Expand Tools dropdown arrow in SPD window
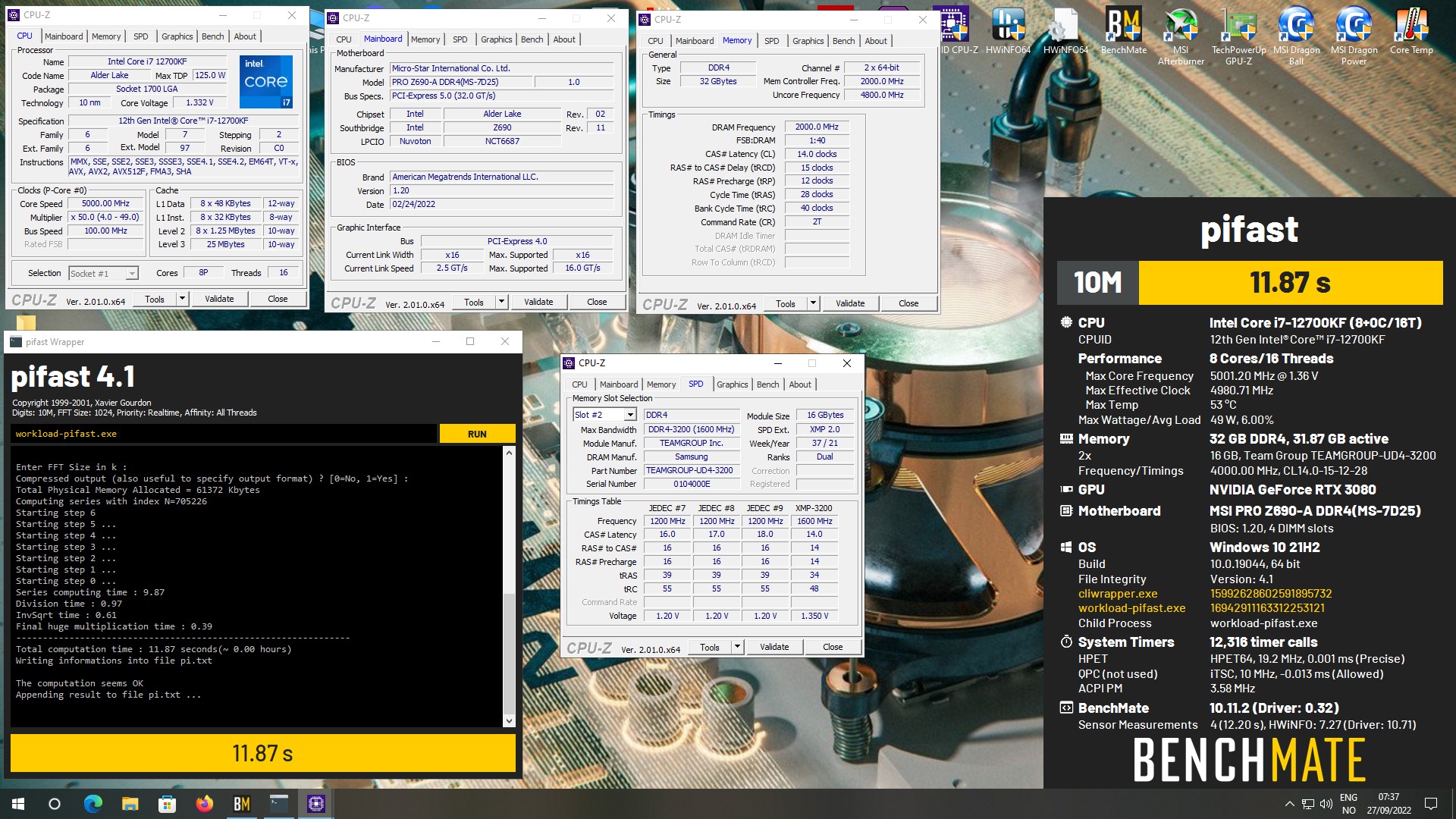1456x819 pixels. [x=737, y=647]
